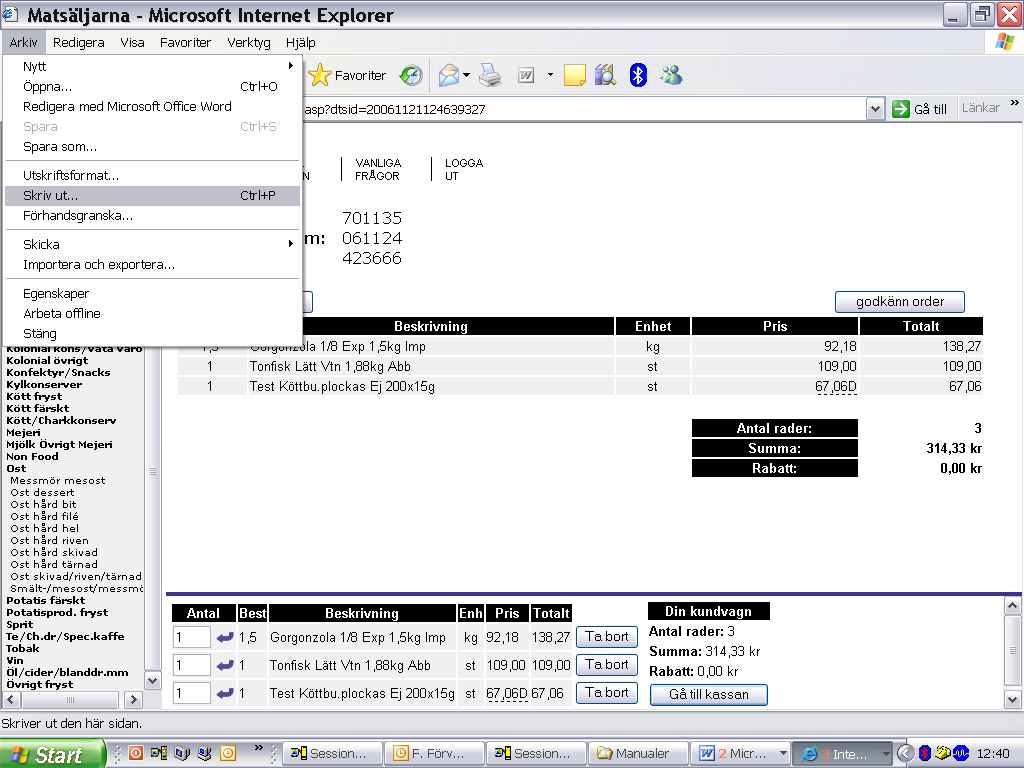Viewport: 1024px width, 768px height.
Task: Click Gå till kassan button
Action: (x=709, y=694)
